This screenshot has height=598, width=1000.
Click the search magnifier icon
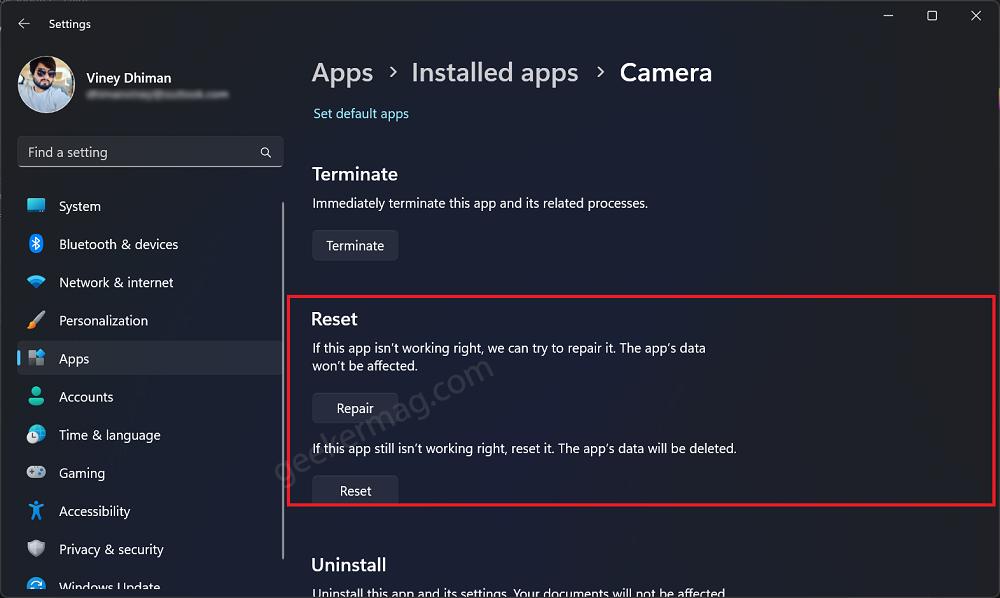click(265, 152)
